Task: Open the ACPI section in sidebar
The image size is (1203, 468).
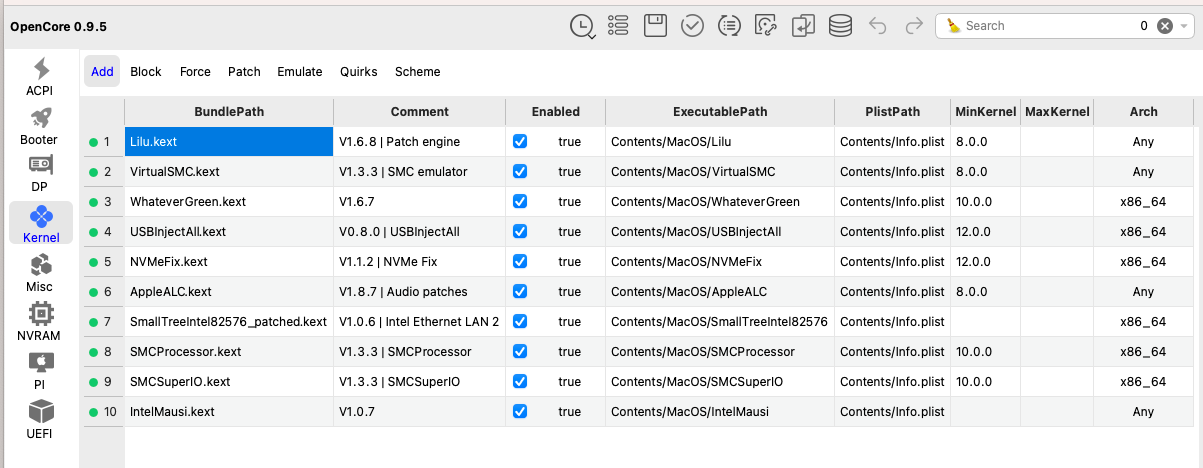Action: (40, 77)
